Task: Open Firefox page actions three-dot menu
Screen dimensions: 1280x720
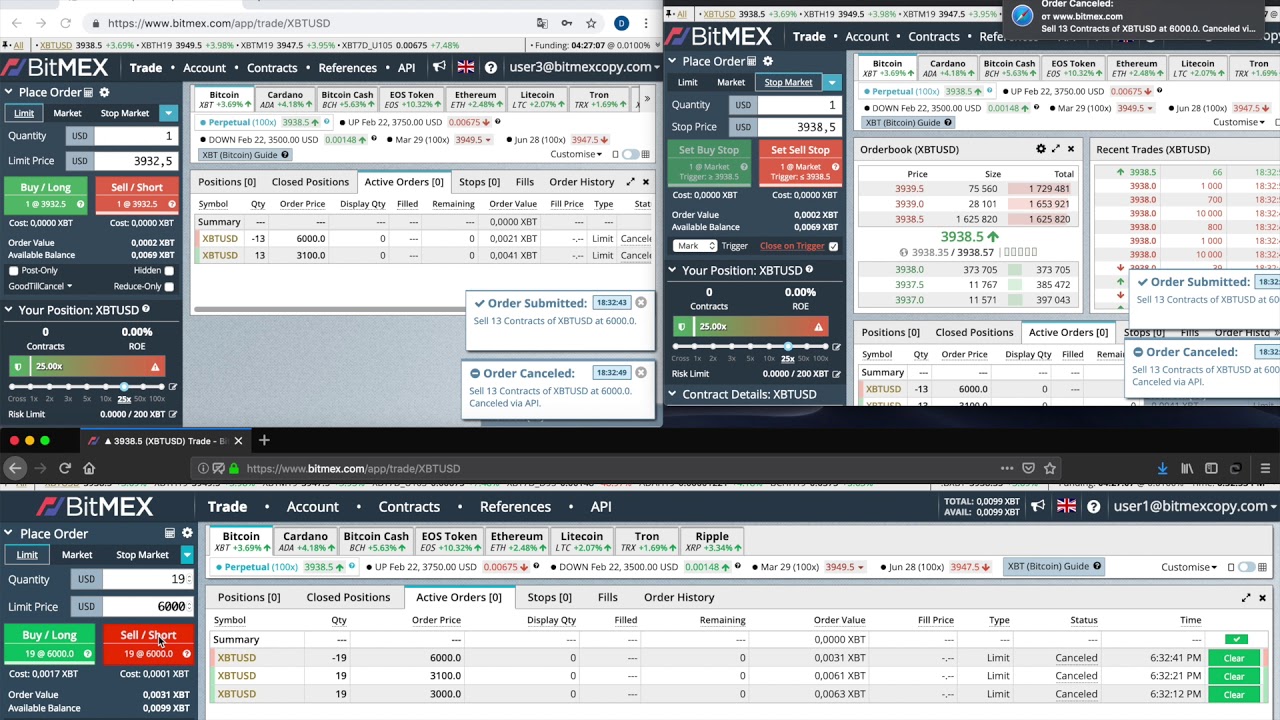Action: (1007, 468)
